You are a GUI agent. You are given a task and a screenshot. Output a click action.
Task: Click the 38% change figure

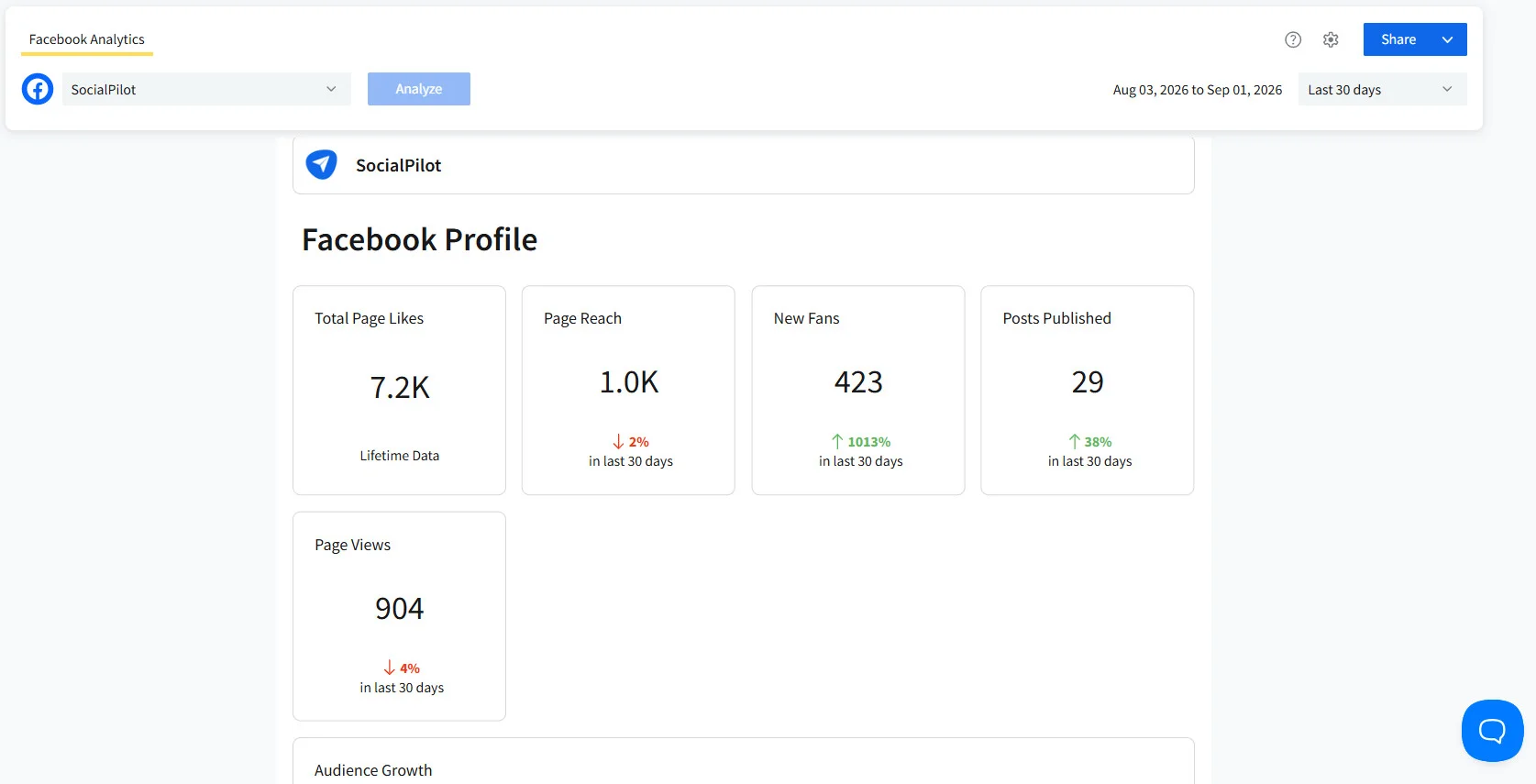click(x=1098, y=442)
